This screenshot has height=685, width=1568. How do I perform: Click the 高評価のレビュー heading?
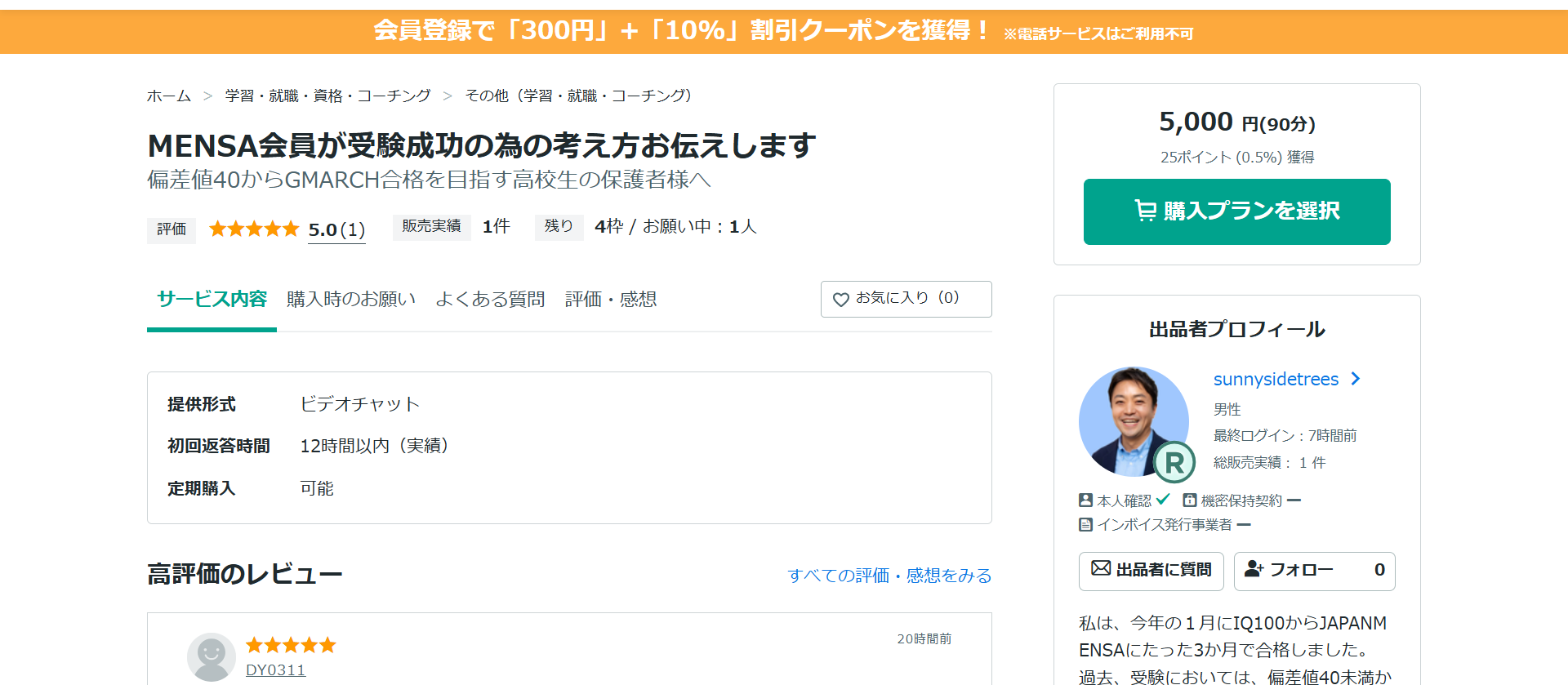(245, 574)
